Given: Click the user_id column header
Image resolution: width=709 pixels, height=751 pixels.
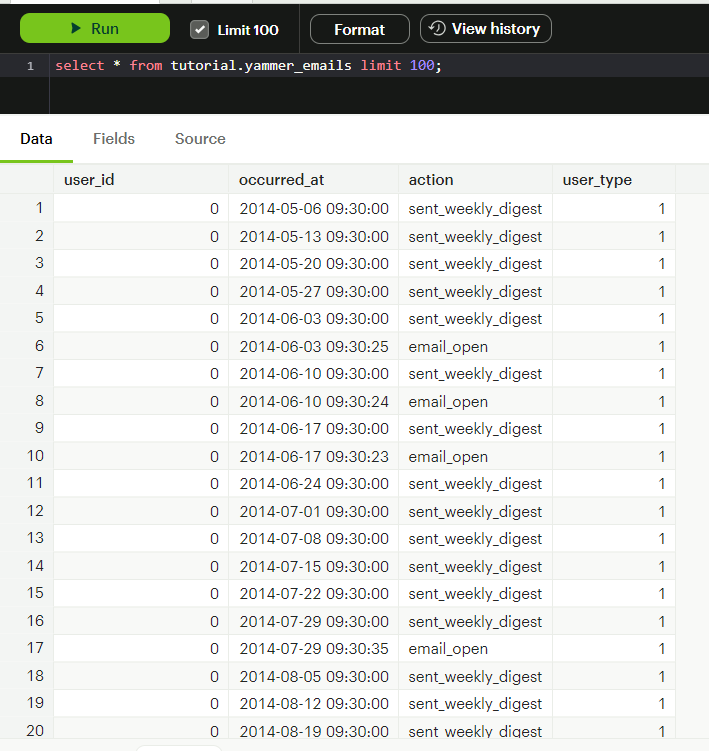Looking at the screenshot, I should pyautogui.click(x=141, y=180).
